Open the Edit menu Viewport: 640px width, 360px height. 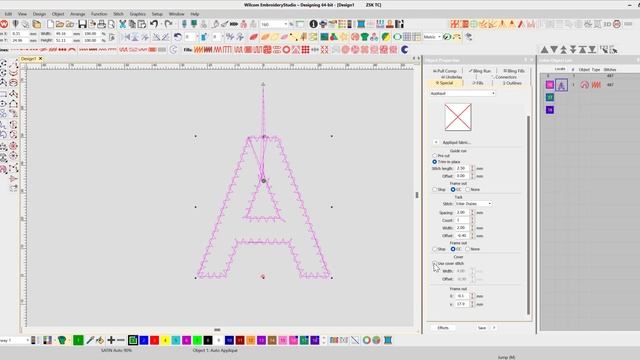click(x=8, y=14)
